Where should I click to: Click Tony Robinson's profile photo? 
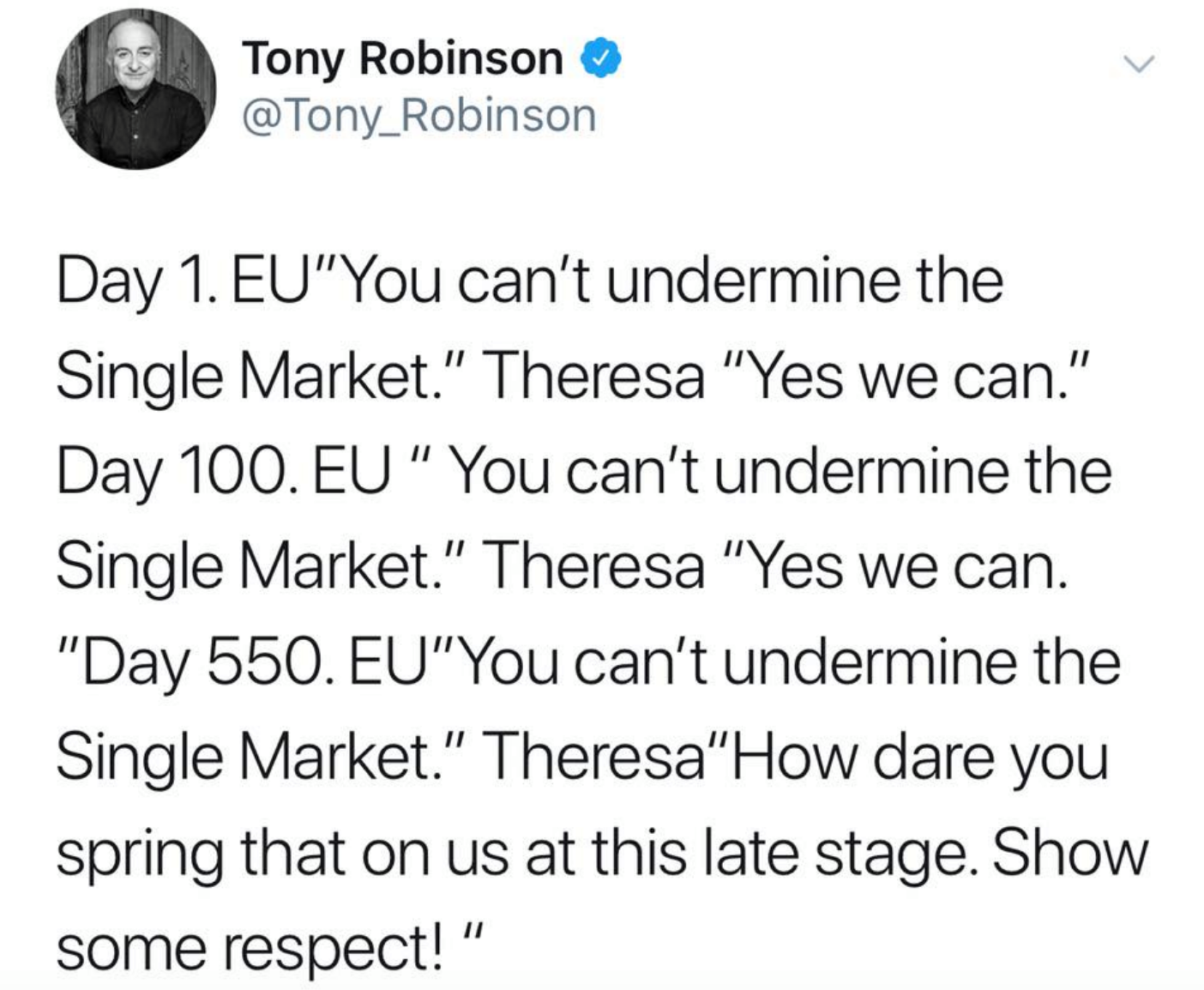(x=135, y=88)
